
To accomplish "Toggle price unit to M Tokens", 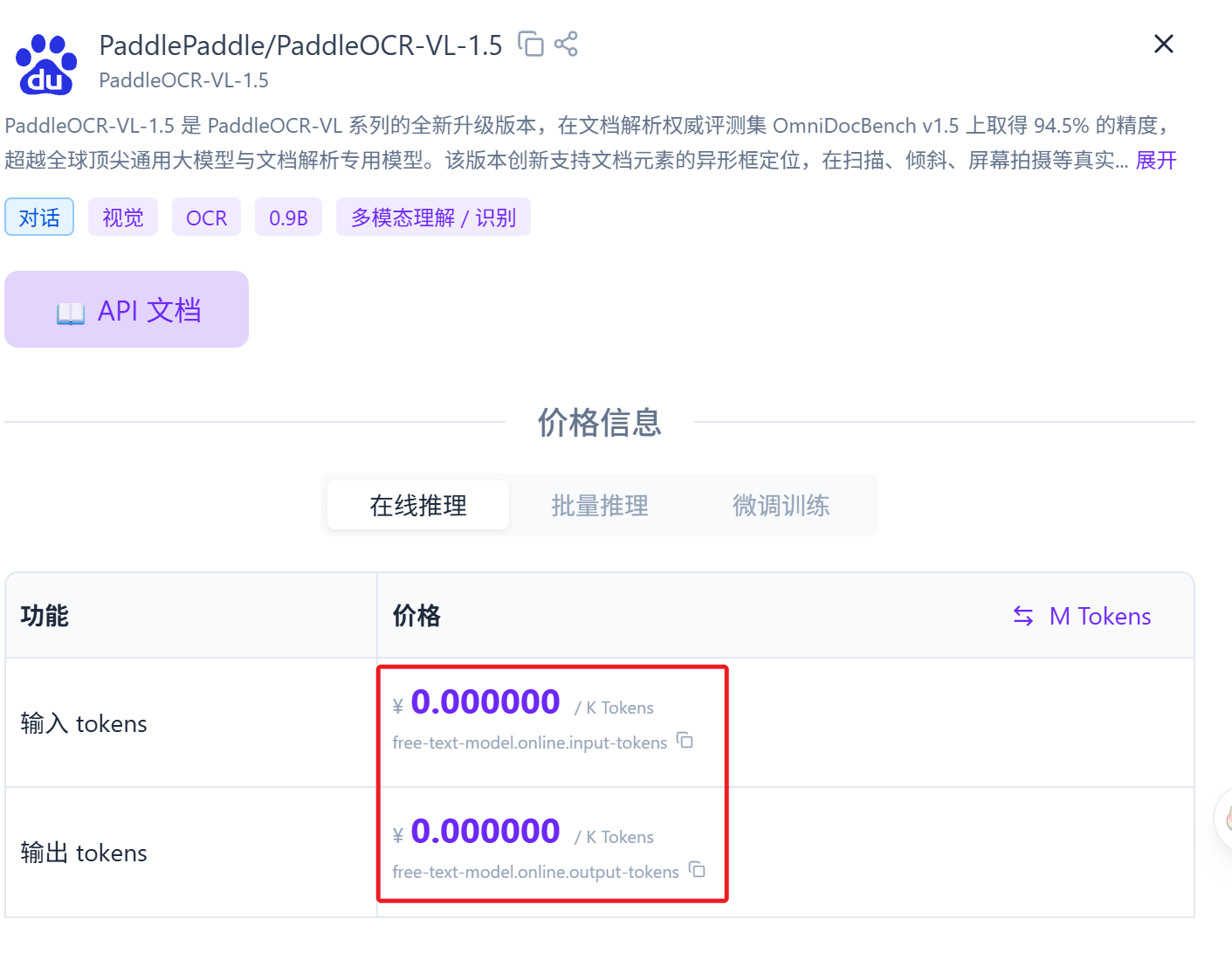I will click(x=1082, y=616).
